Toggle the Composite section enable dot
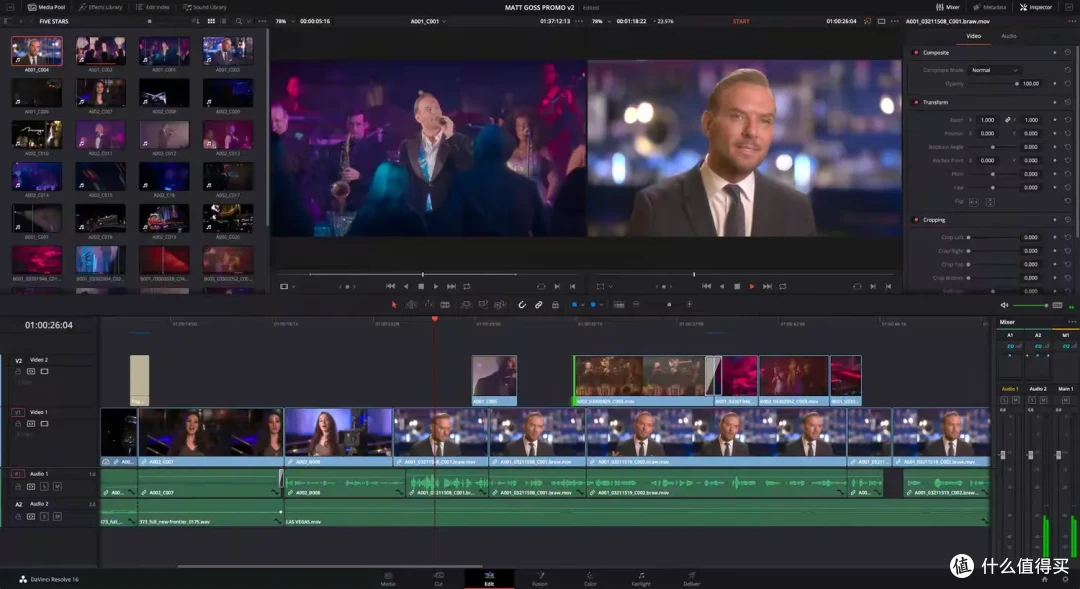Screen dimensions: 1080x589 [915, 52]
